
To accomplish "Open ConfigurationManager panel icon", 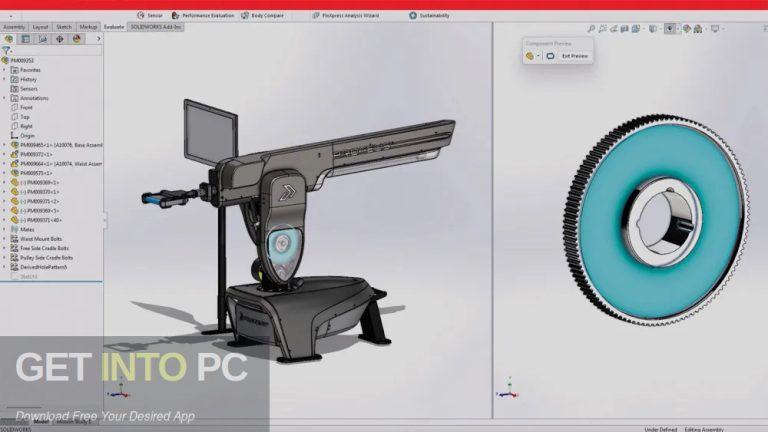I will (44, 39).
